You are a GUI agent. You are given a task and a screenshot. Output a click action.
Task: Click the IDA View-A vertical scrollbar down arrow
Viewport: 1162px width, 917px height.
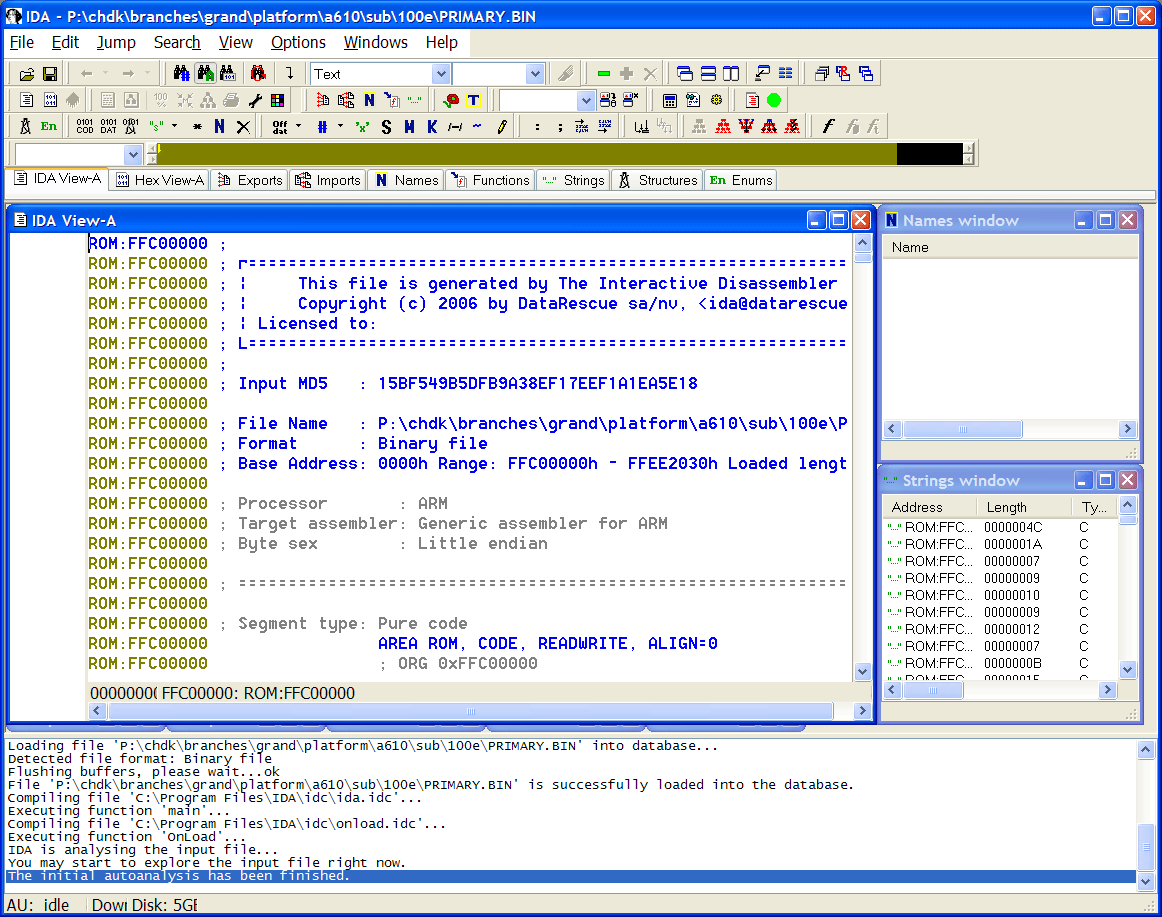(x=862, y=672)
